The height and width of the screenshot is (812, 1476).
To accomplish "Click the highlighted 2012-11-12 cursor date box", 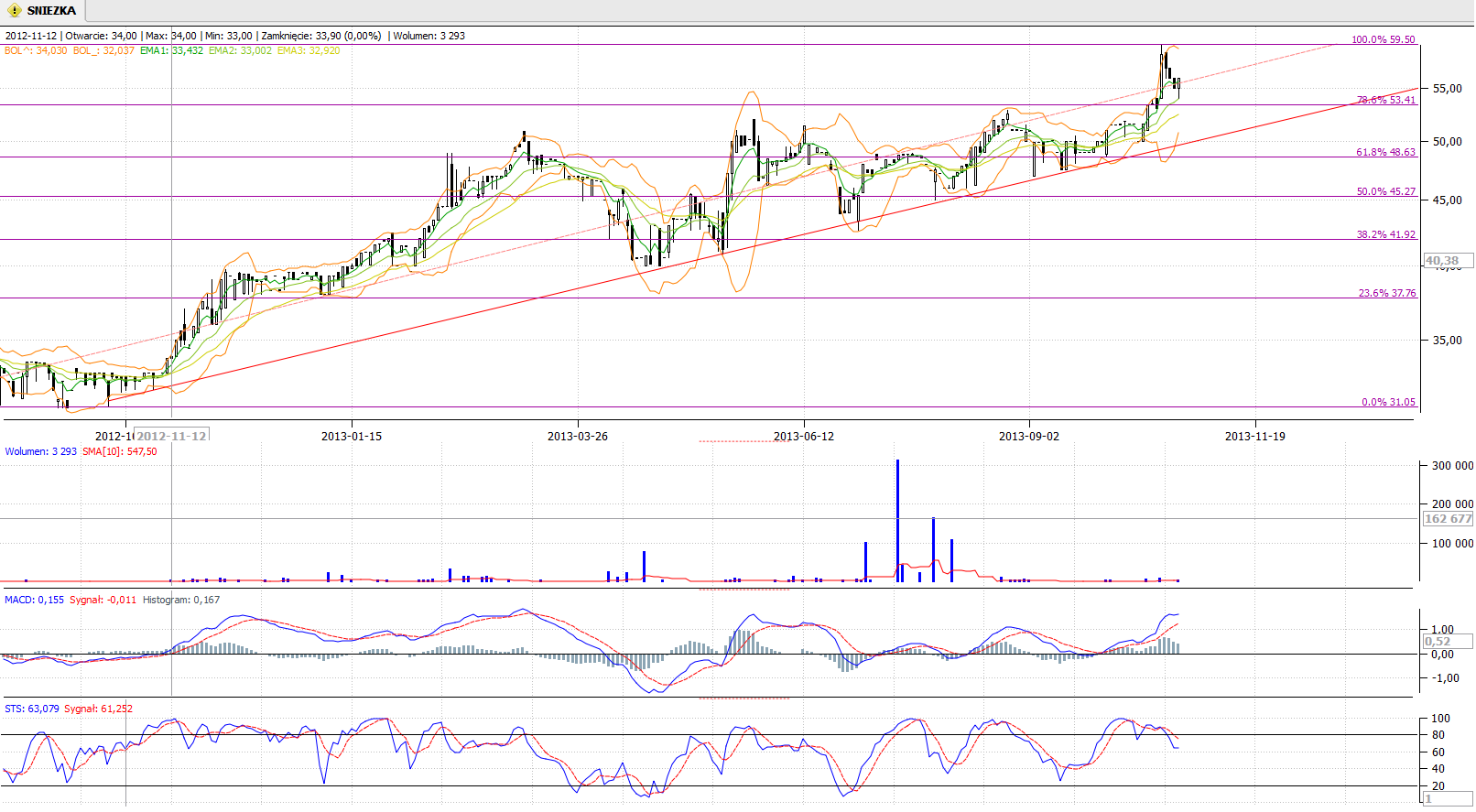I will point(172,436).
